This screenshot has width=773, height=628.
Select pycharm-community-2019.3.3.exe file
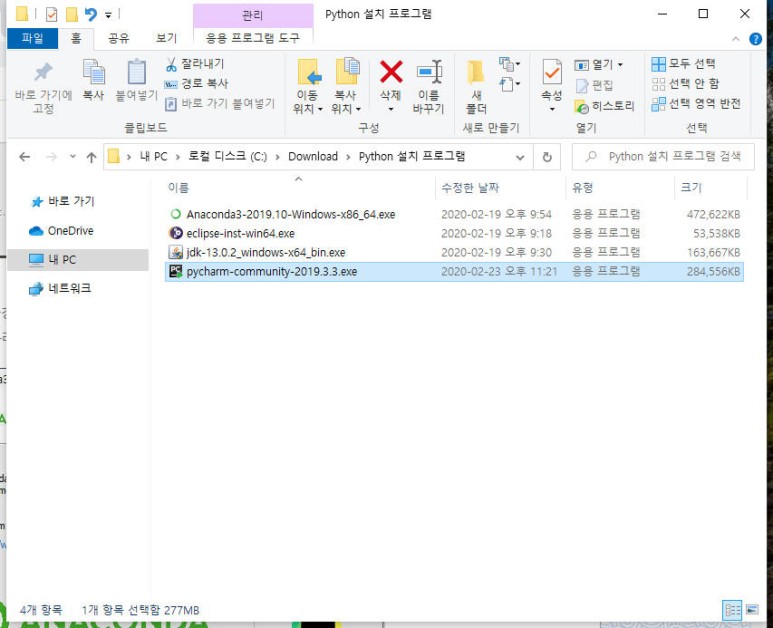pos(454,272)
